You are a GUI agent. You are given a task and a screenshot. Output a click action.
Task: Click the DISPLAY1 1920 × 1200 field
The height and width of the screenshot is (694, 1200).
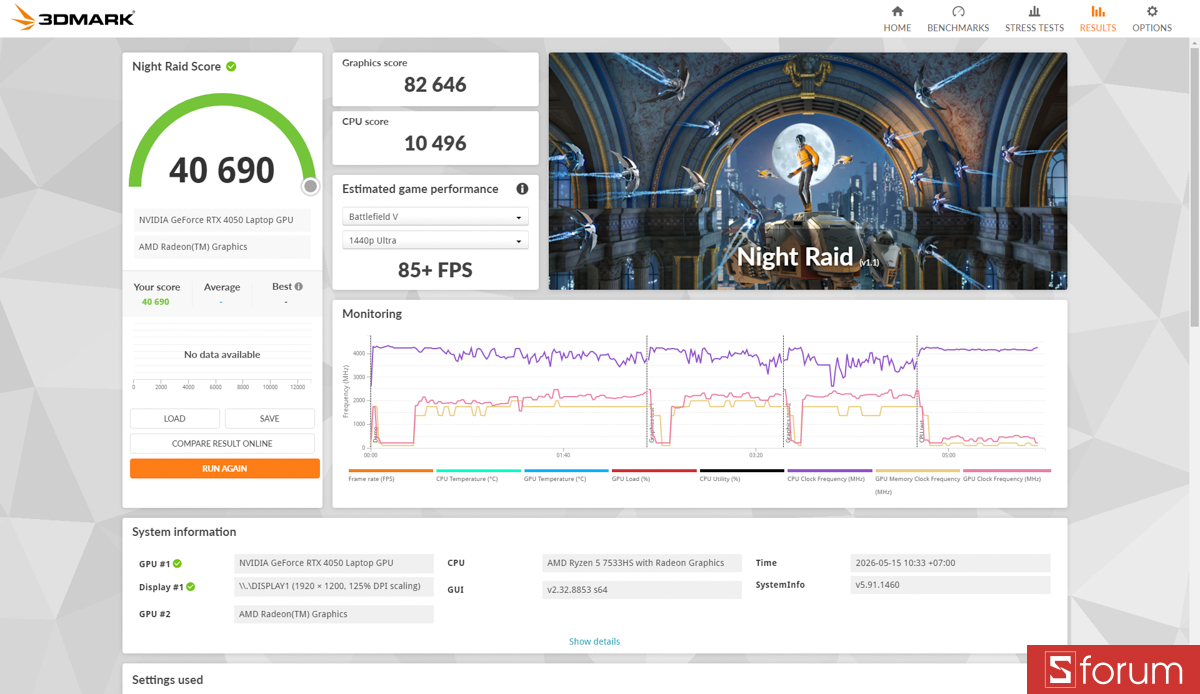point(333,586)
